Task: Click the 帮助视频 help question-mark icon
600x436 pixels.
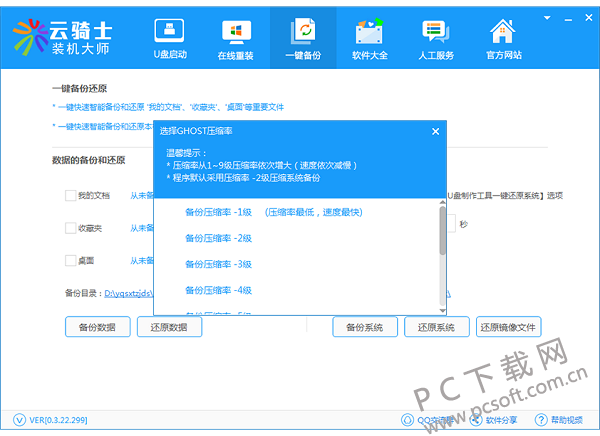Action: click(x=541, y=420)
